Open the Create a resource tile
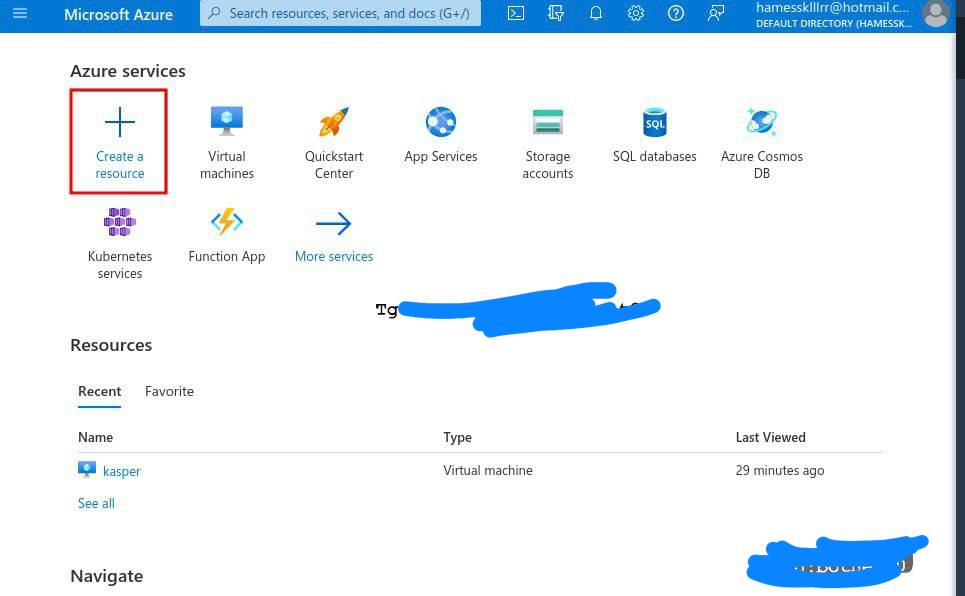 (x=119, y=141)
